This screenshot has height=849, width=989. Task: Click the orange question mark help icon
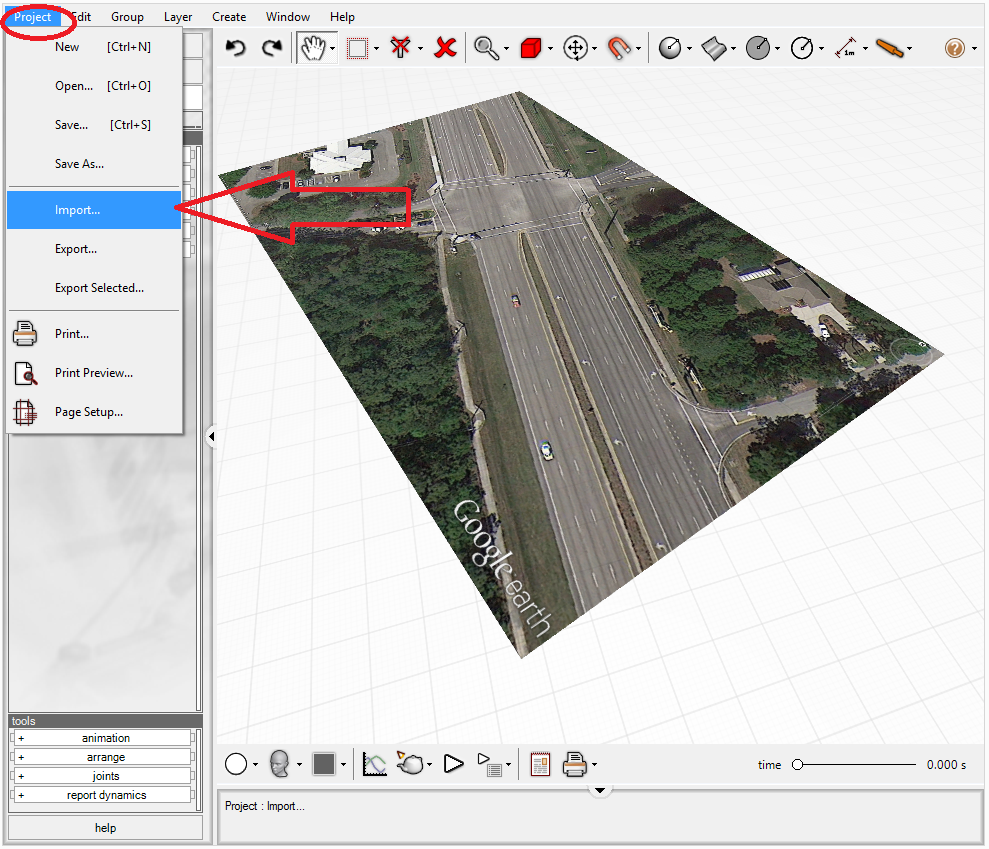[x=954, y=48]
